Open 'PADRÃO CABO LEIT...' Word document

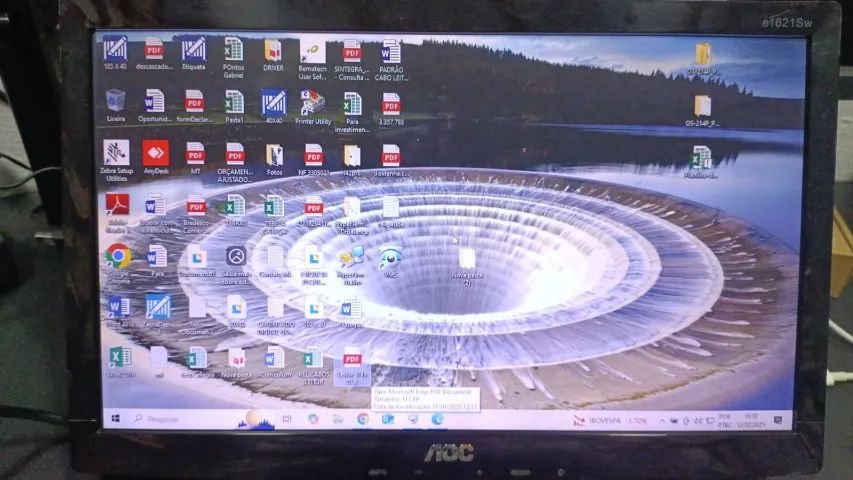[x=391, y=60]
